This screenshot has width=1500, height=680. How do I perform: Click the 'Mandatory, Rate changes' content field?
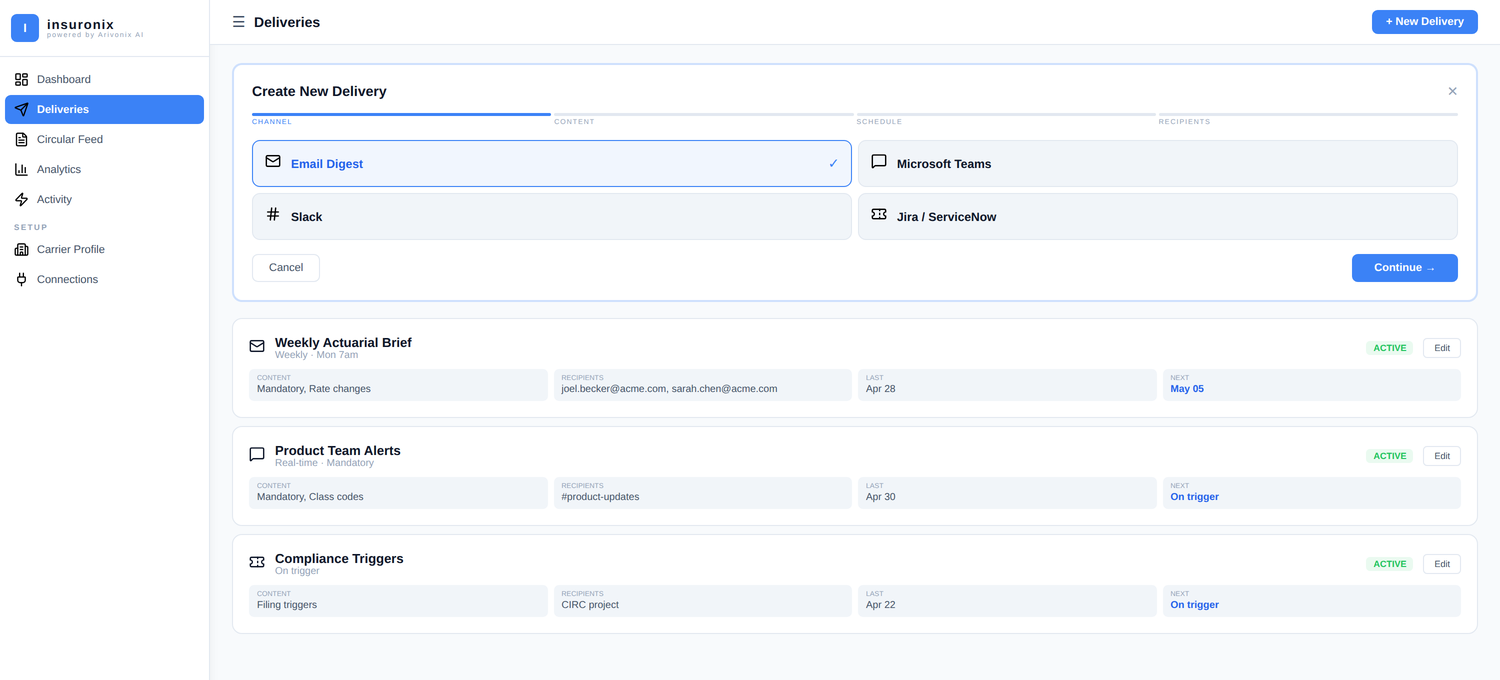click(x=398, y=385)
